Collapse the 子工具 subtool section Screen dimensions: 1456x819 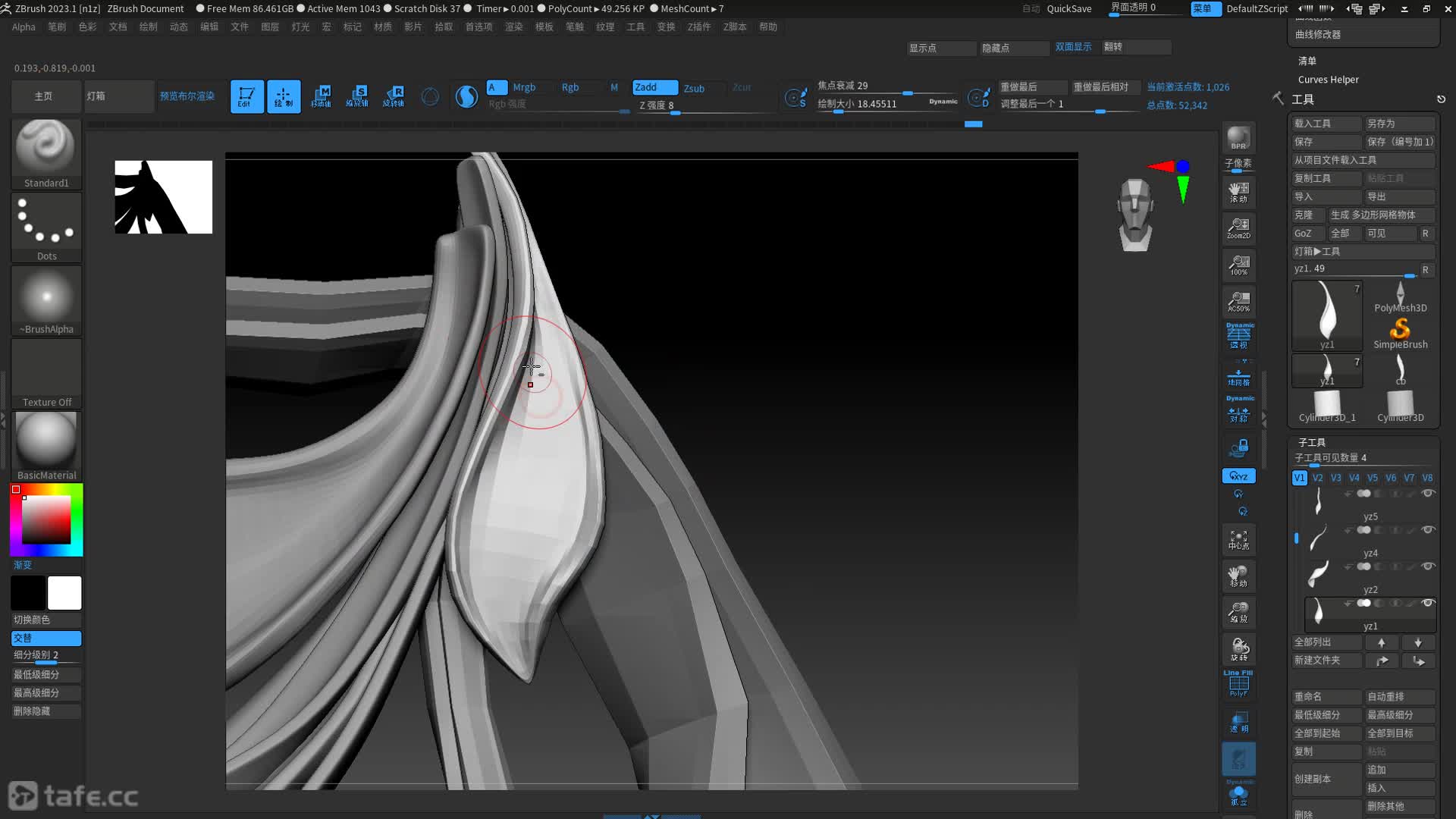click(1311, 442)
